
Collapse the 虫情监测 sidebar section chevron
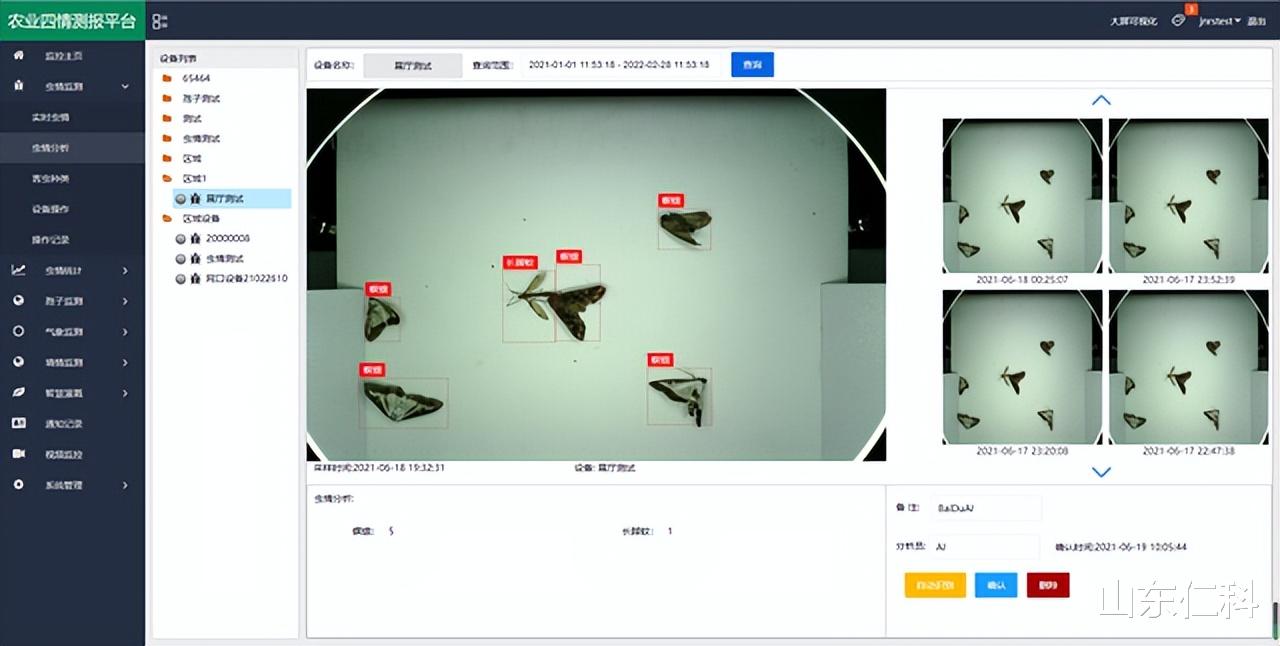tap(125, 86)
